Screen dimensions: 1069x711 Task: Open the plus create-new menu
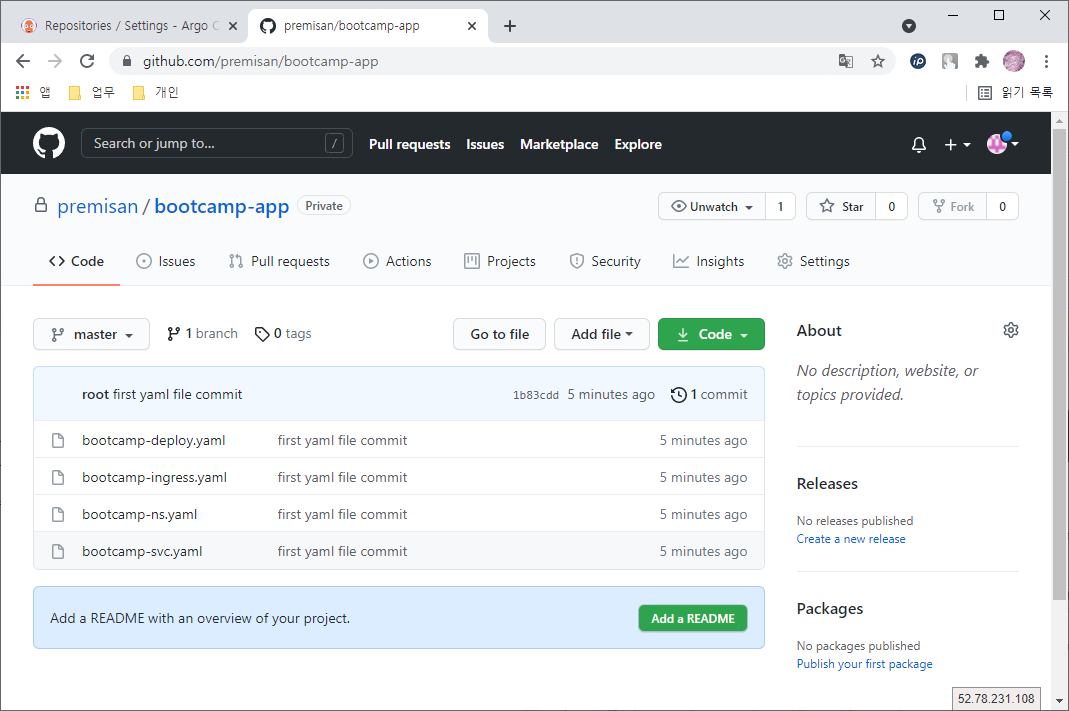click(x=957, y=145)
